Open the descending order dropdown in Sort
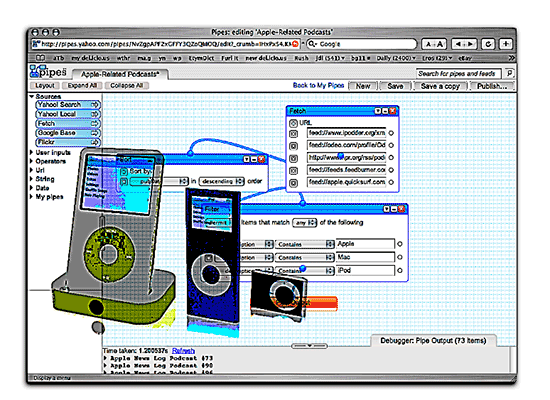Viewport: 550px width, 400px height. pyautogui.click(x=222, y=181)
